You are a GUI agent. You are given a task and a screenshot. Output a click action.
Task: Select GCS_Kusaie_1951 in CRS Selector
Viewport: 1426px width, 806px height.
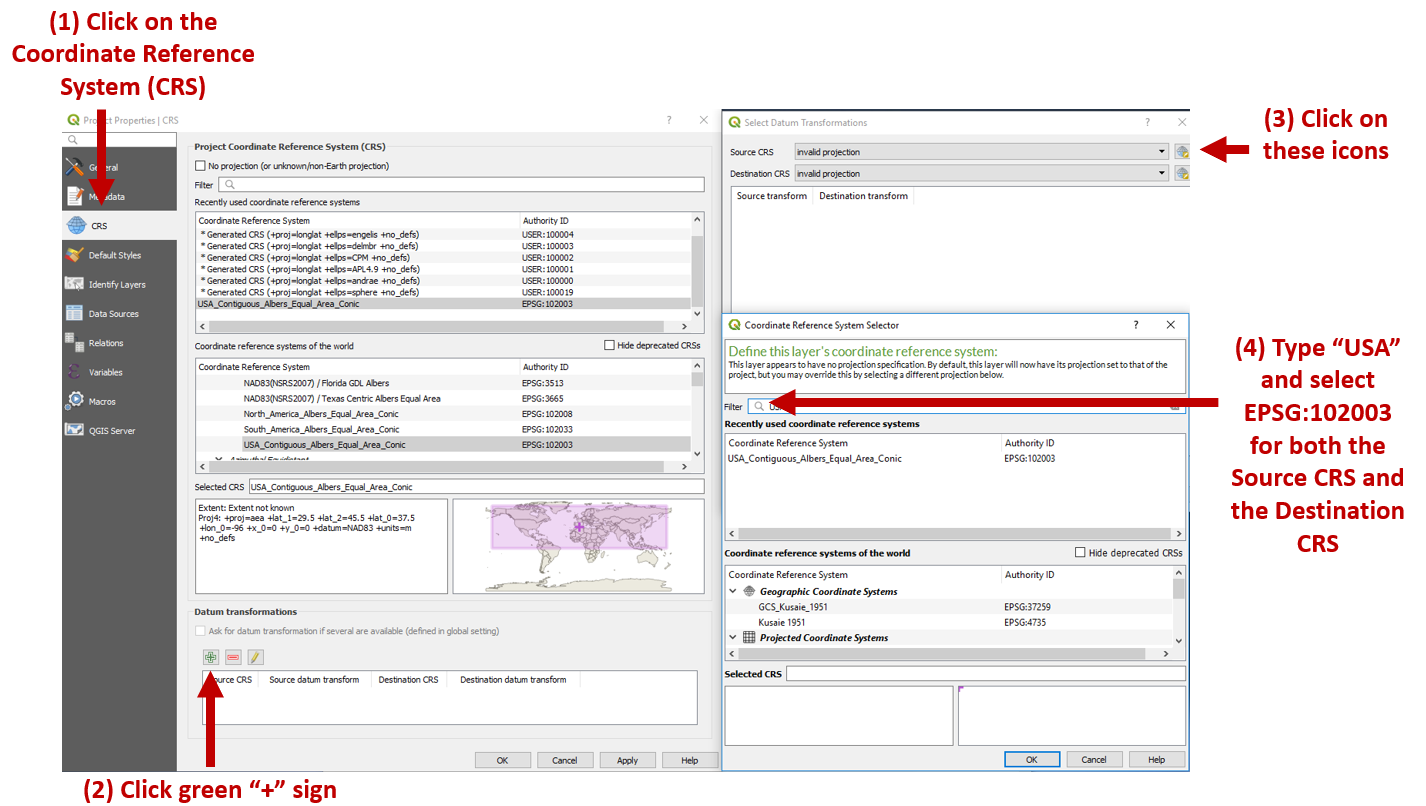click(949, 607)
